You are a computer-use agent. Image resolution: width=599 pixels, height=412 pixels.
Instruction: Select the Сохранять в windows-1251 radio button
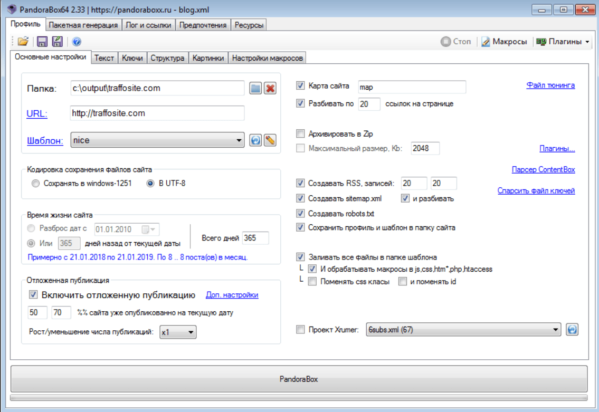[x=36, y=183]
